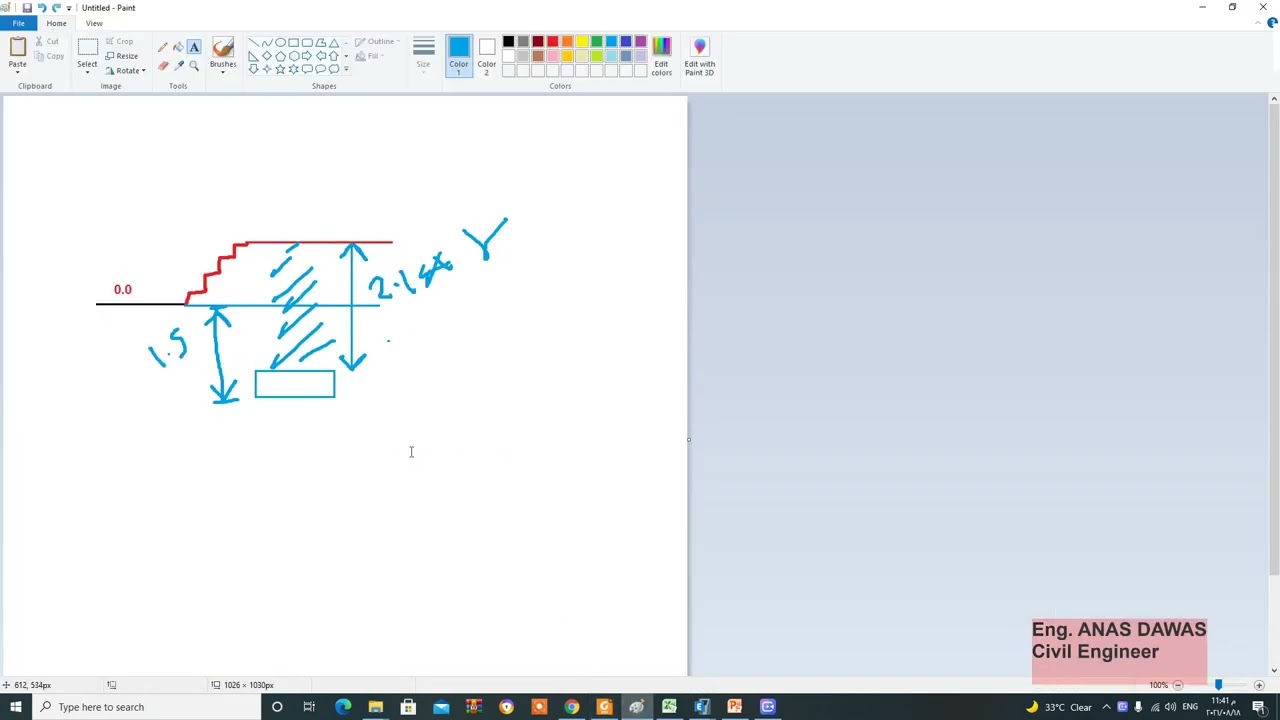Click zoom out minus in status bar

coord(1177,685)
